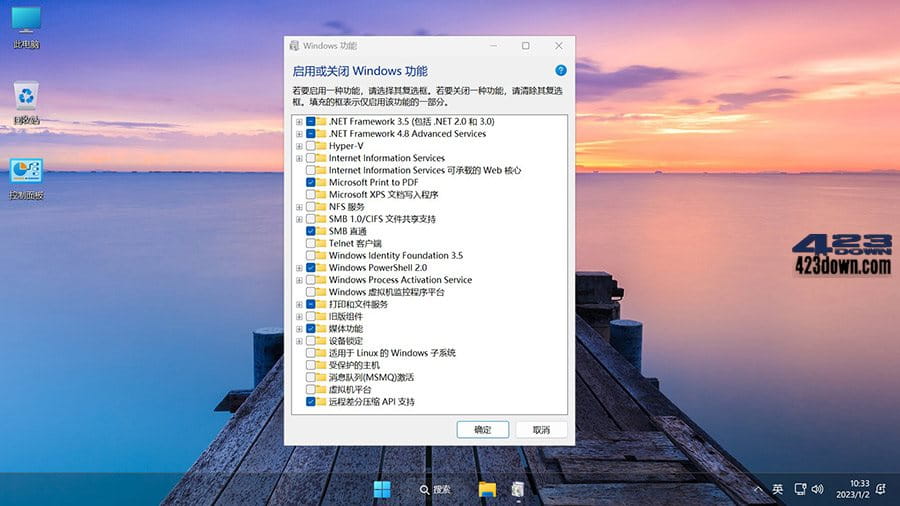This screenshot has width=900, height=506.
Task: Enable Windows Identity Foundation 3.5 checkbox
Action: pyautogui.click(x=311, y=255)
